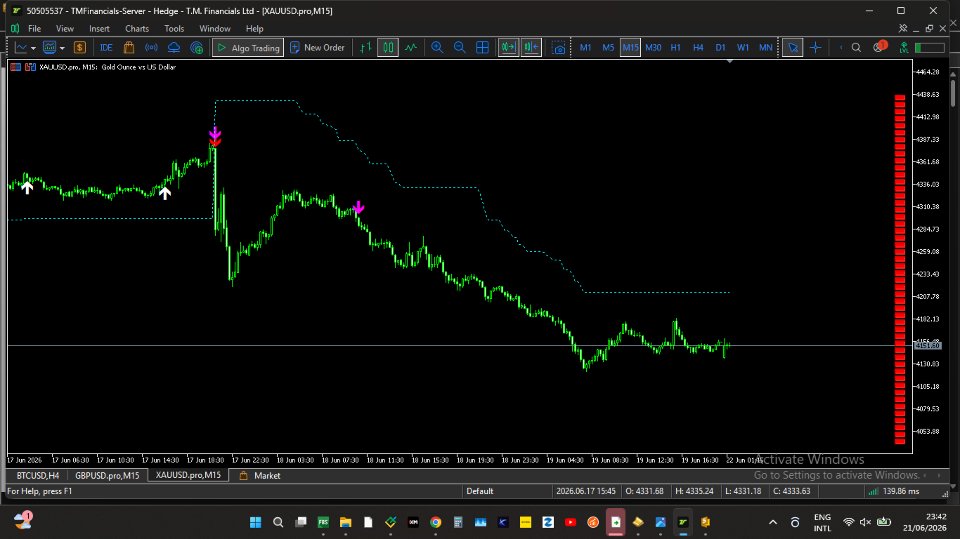Select the M1 timeframe
Image resolution: width=960 pixels, height=539 pixels.
pos(585,47)
